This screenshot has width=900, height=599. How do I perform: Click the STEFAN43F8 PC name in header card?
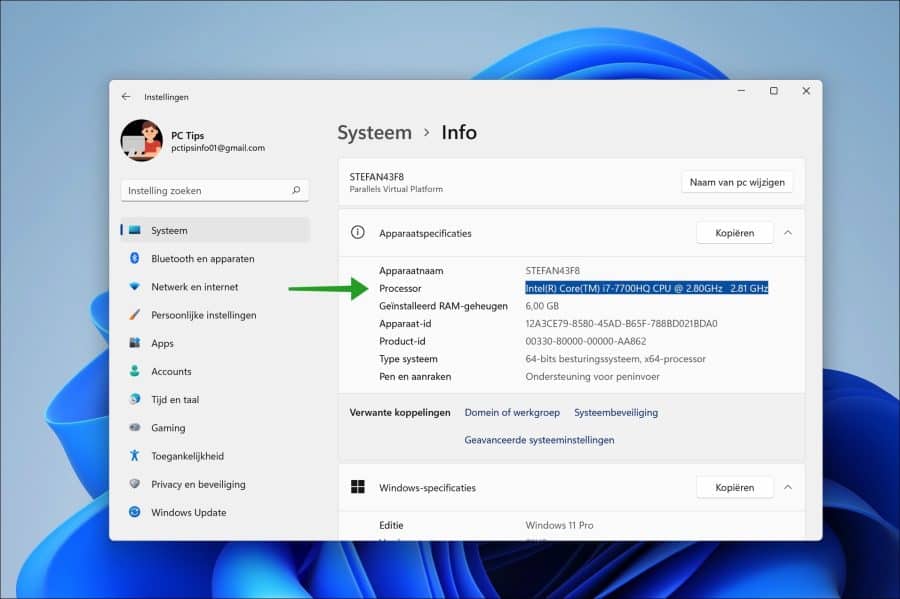(377, 177)
